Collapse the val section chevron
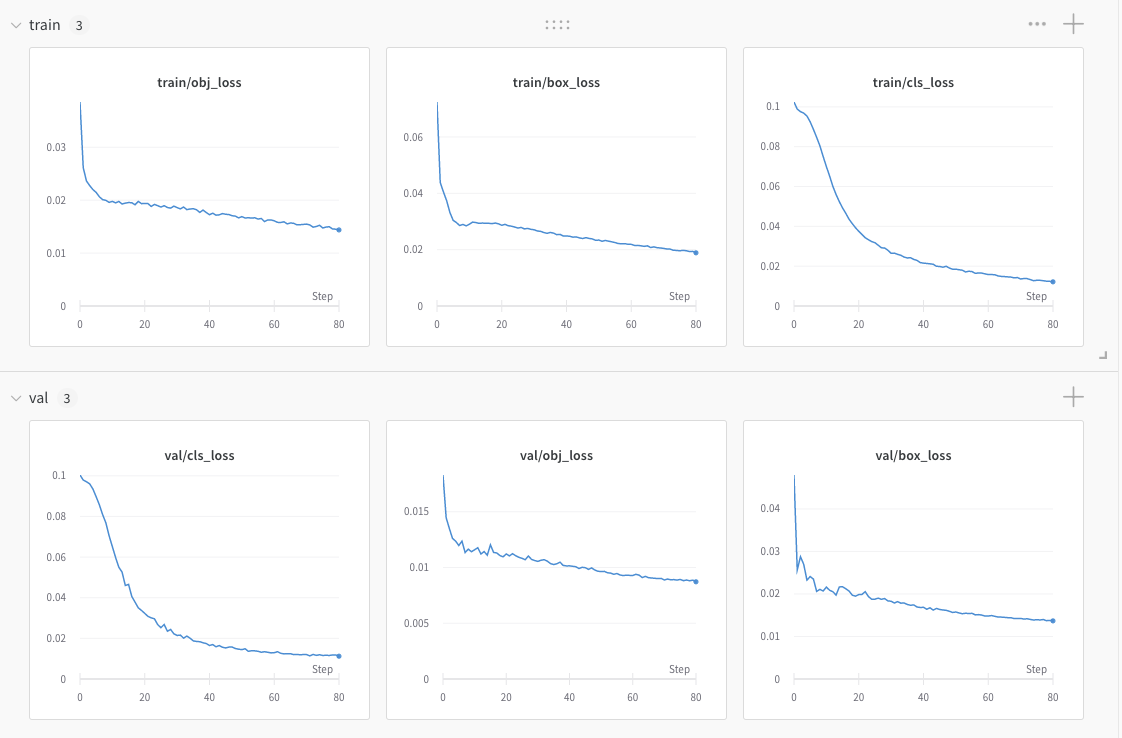1122x738 pixels. tap(15, 398)
